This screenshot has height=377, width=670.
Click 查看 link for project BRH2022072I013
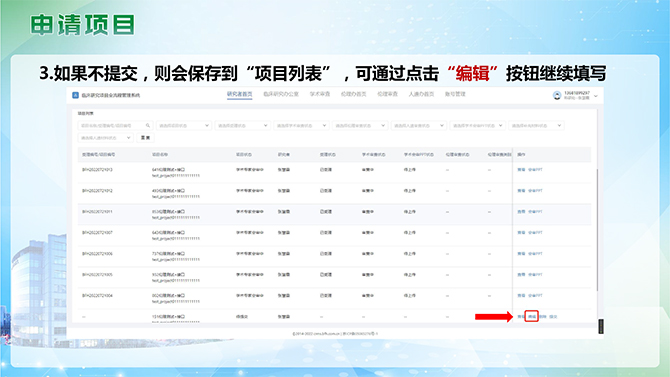(x=521, y=170)
